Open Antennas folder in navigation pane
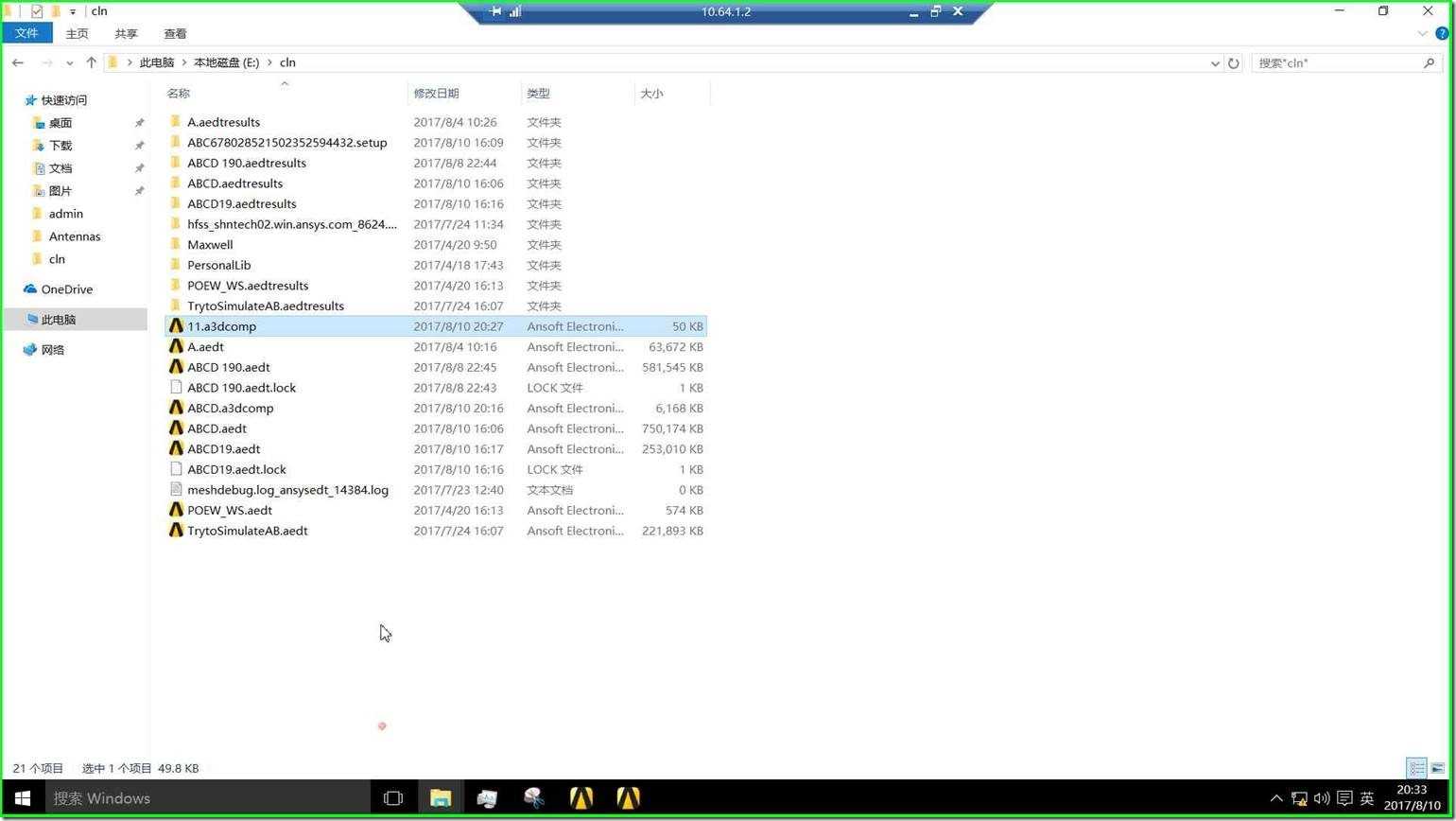 (x=75, y=236)
